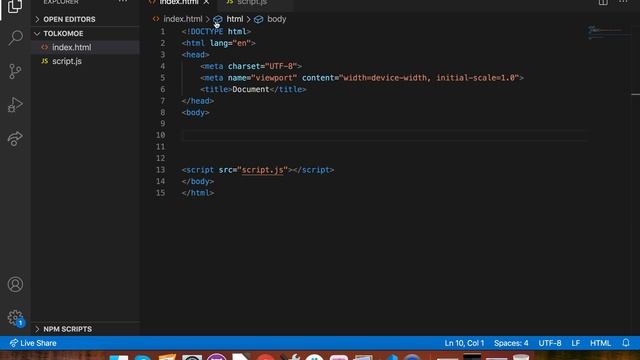Open the editor More Actions ellipsis
Image resolution: width=640 pixels, height=360 pixels.
point(623,2)
